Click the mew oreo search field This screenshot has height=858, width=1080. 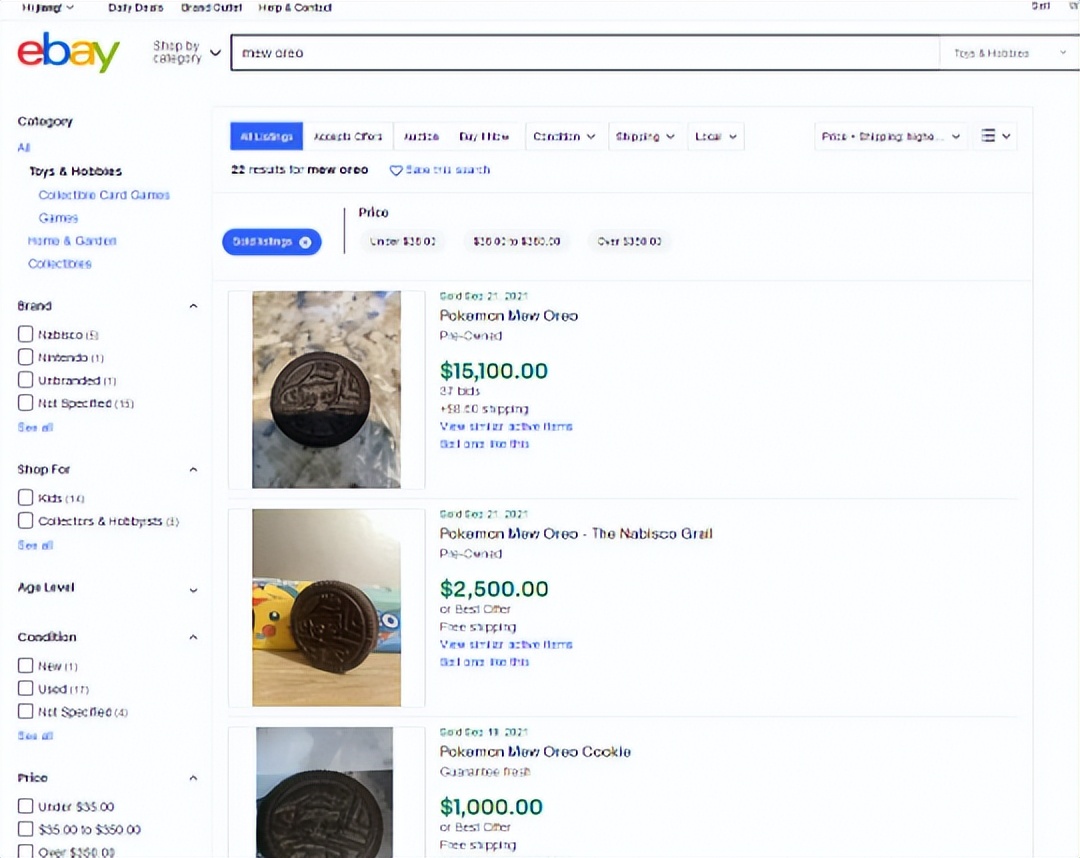click(x=585, y=53)
